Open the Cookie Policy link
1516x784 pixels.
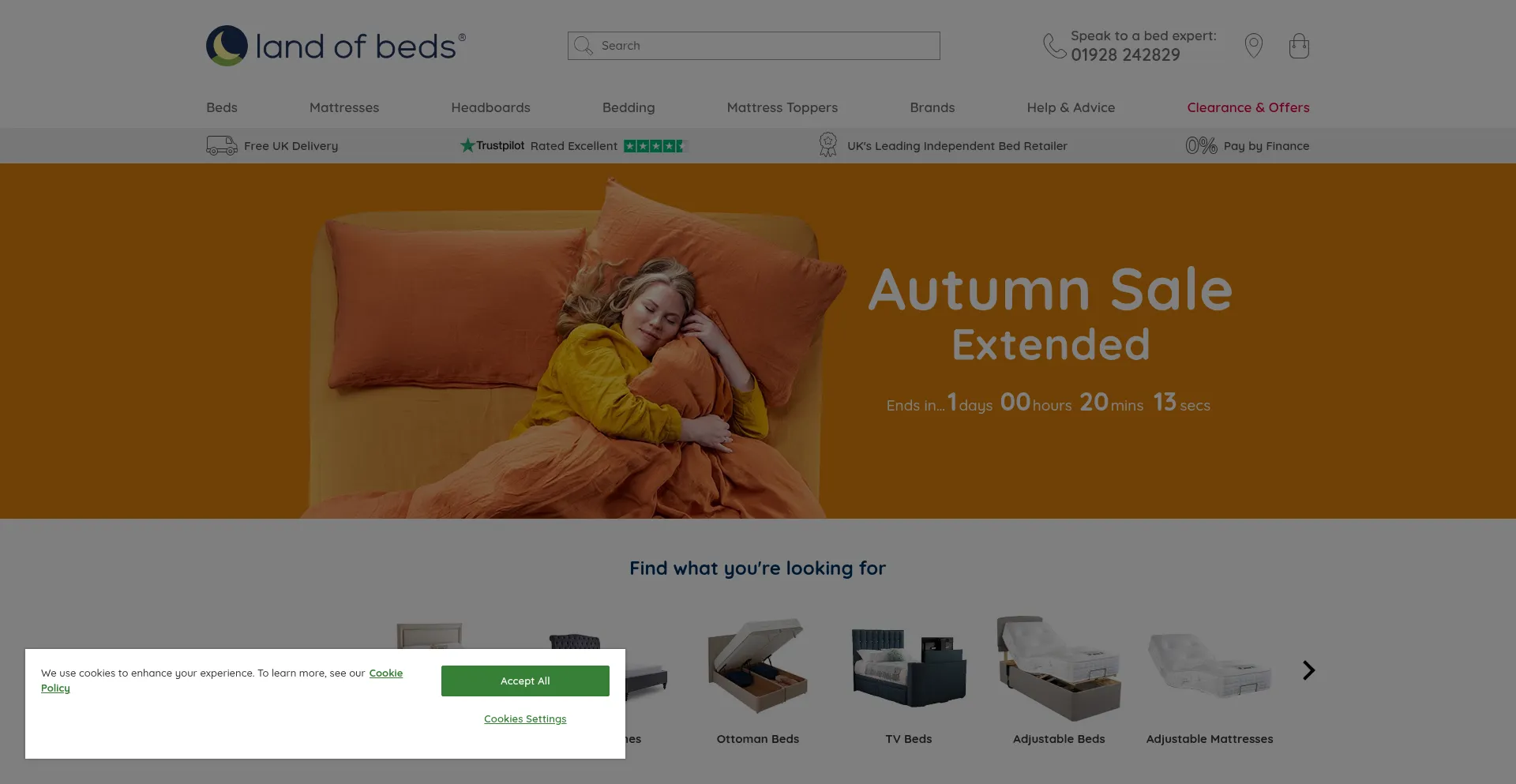pos(222,681)
